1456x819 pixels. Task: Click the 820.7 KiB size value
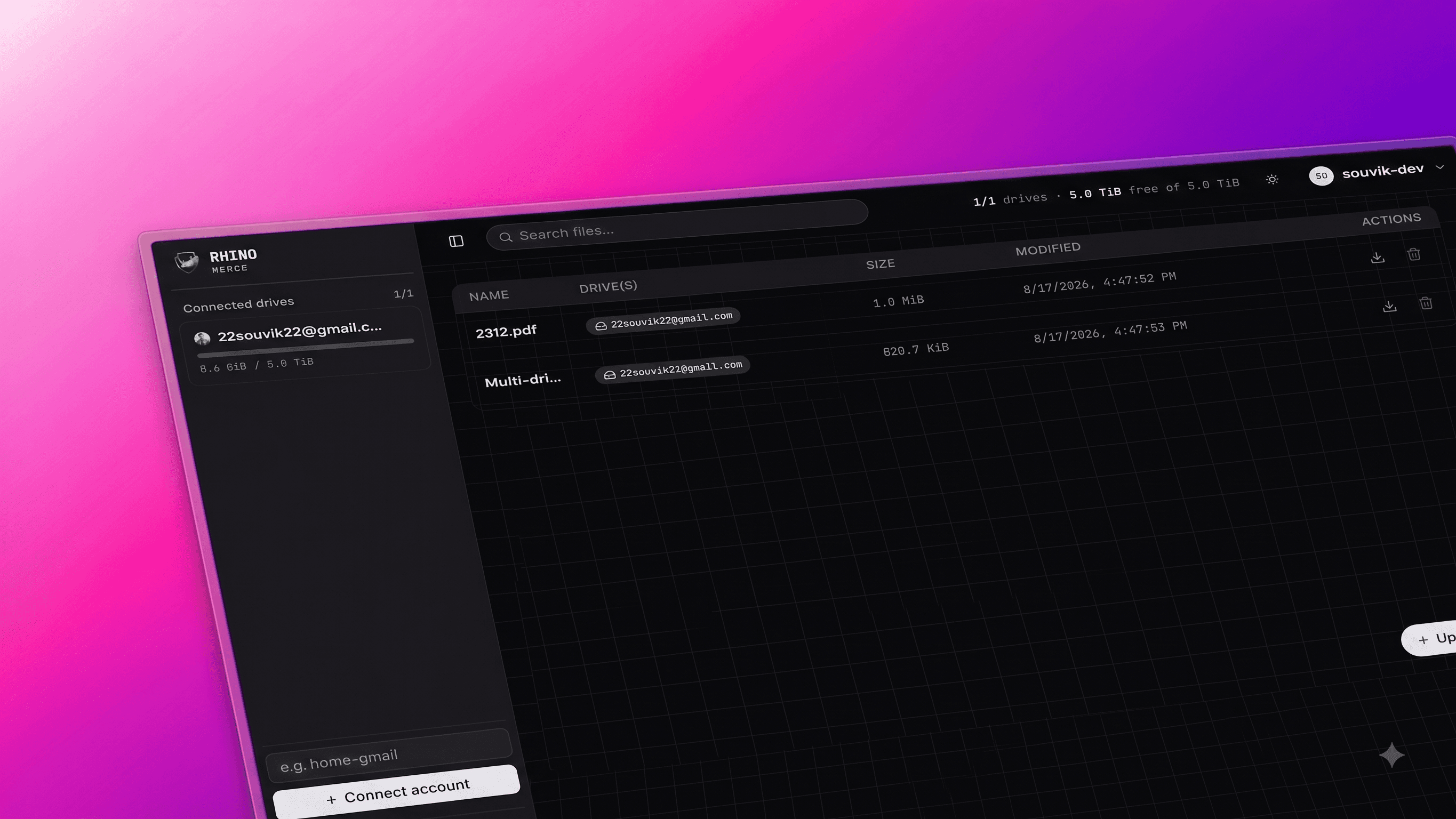point(916,349)
